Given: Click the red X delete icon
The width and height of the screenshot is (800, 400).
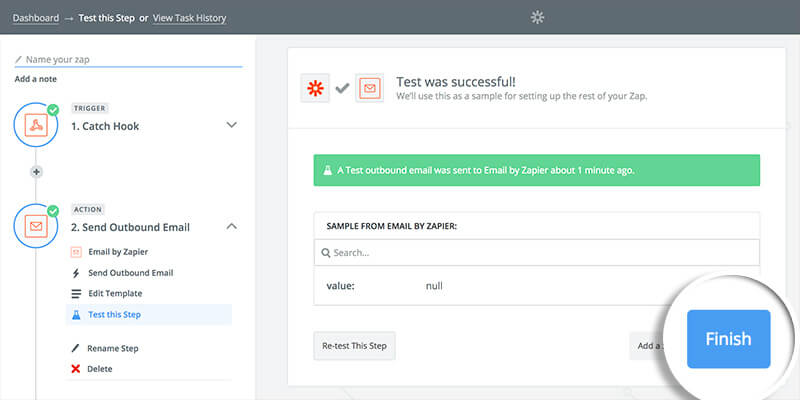Looking at the screenshot, I should [76, 368].
